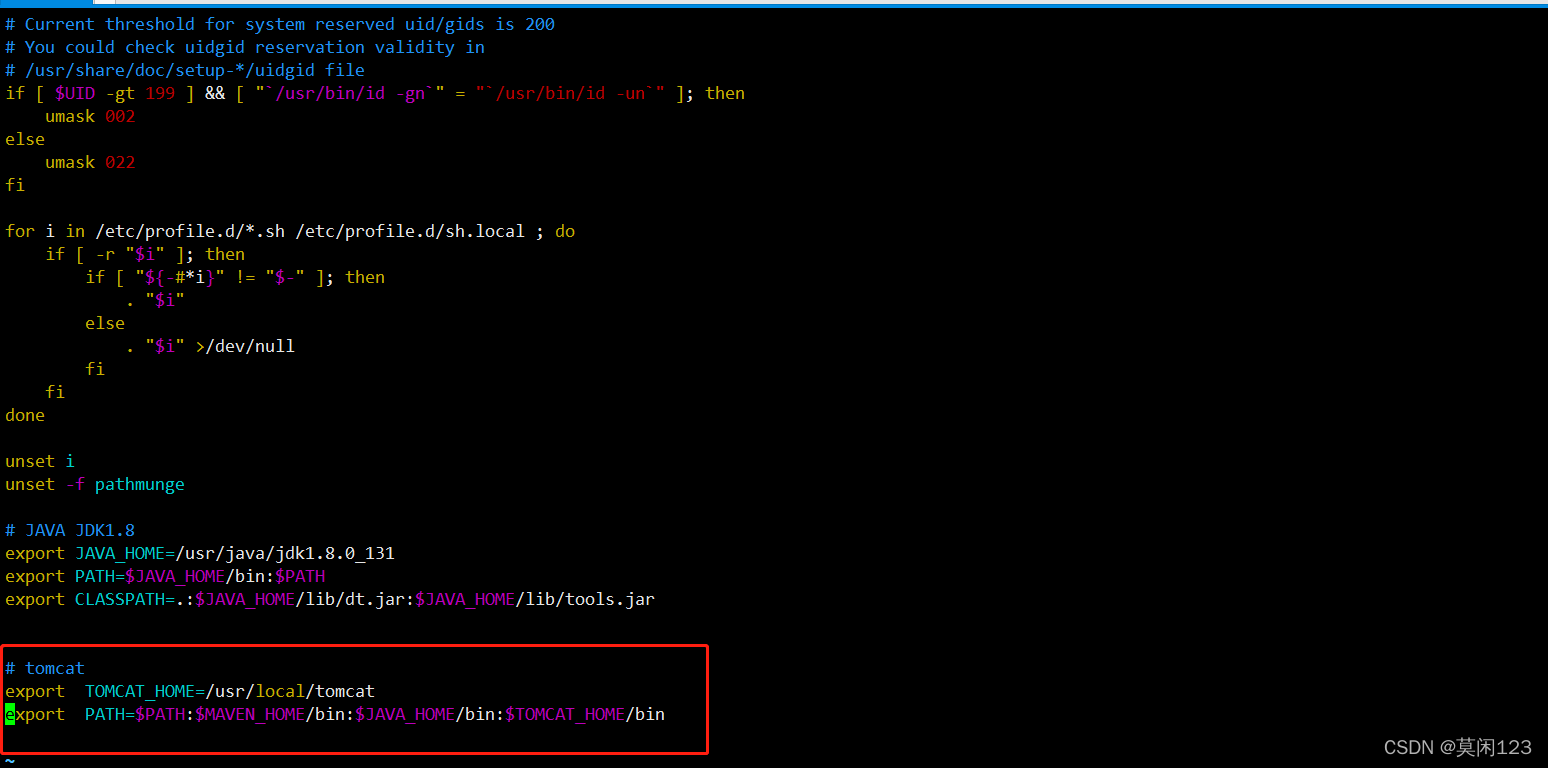Click the glob /etc/profile.d/*.sh
Screen dimensions: 1548x768
click(x=190, y=231)
